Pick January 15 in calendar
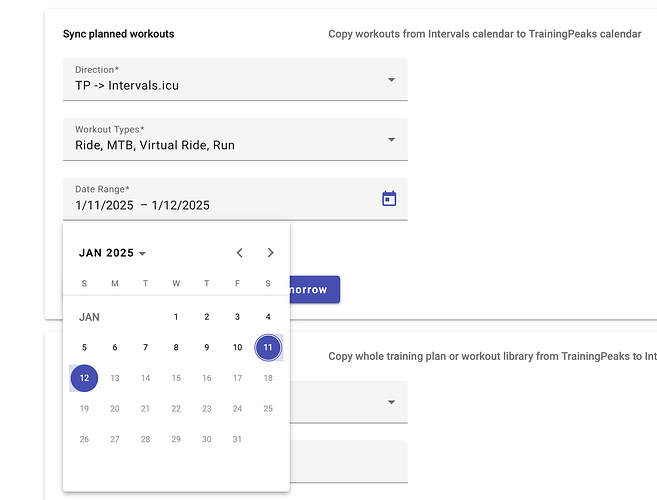The image size is (657, 500). tap(176, 378)
